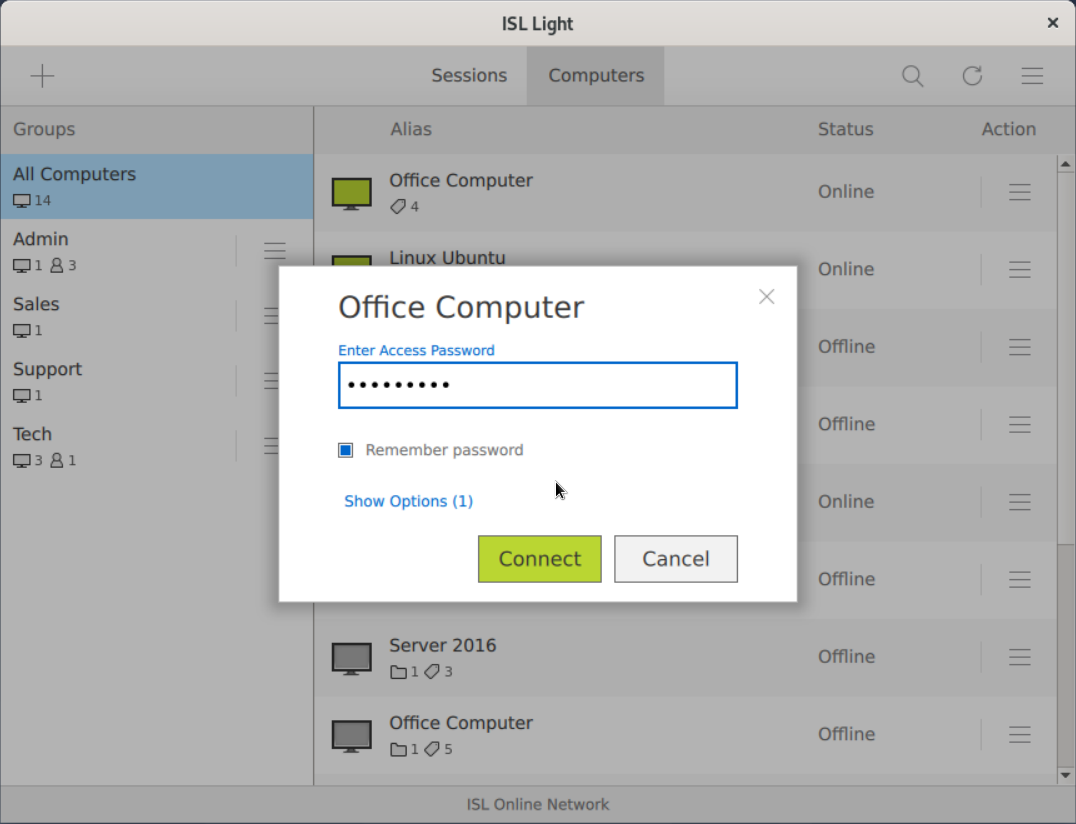Viewport: 1076px width, 824px height.
Task: Click the Connect button
Action: pos(539,559)
